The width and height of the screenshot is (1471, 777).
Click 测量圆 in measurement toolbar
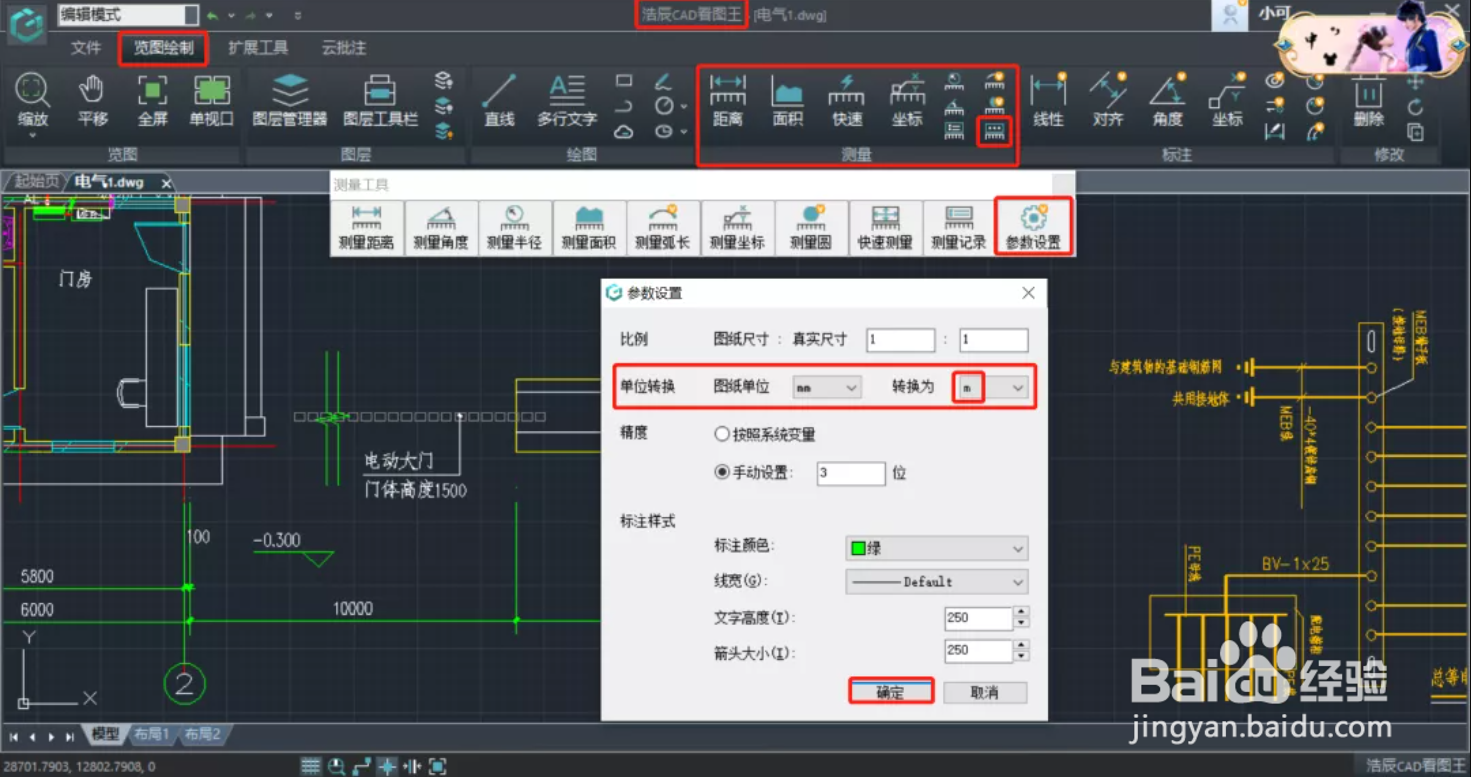coord(811,228)
